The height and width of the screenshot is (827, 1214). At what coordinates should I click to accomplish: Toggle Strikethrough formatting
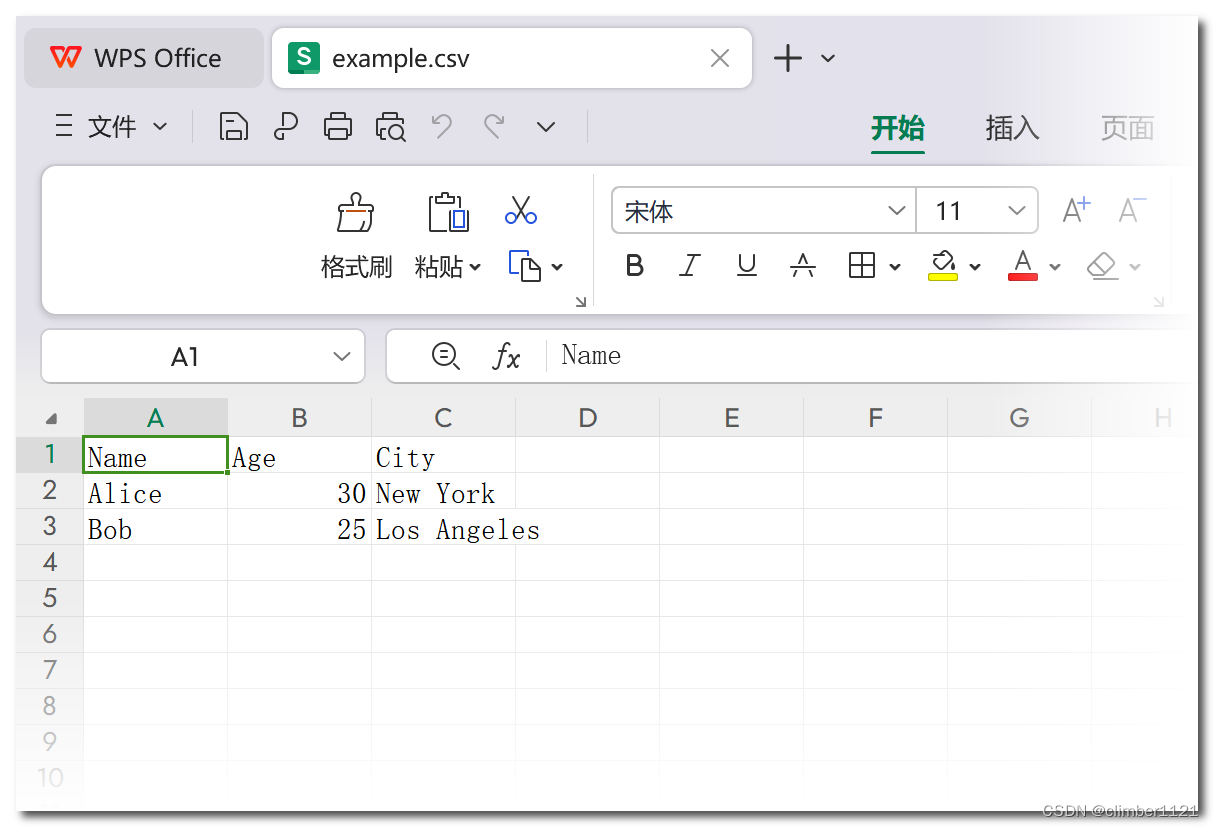pyautogui.click(x=803, y=265)
